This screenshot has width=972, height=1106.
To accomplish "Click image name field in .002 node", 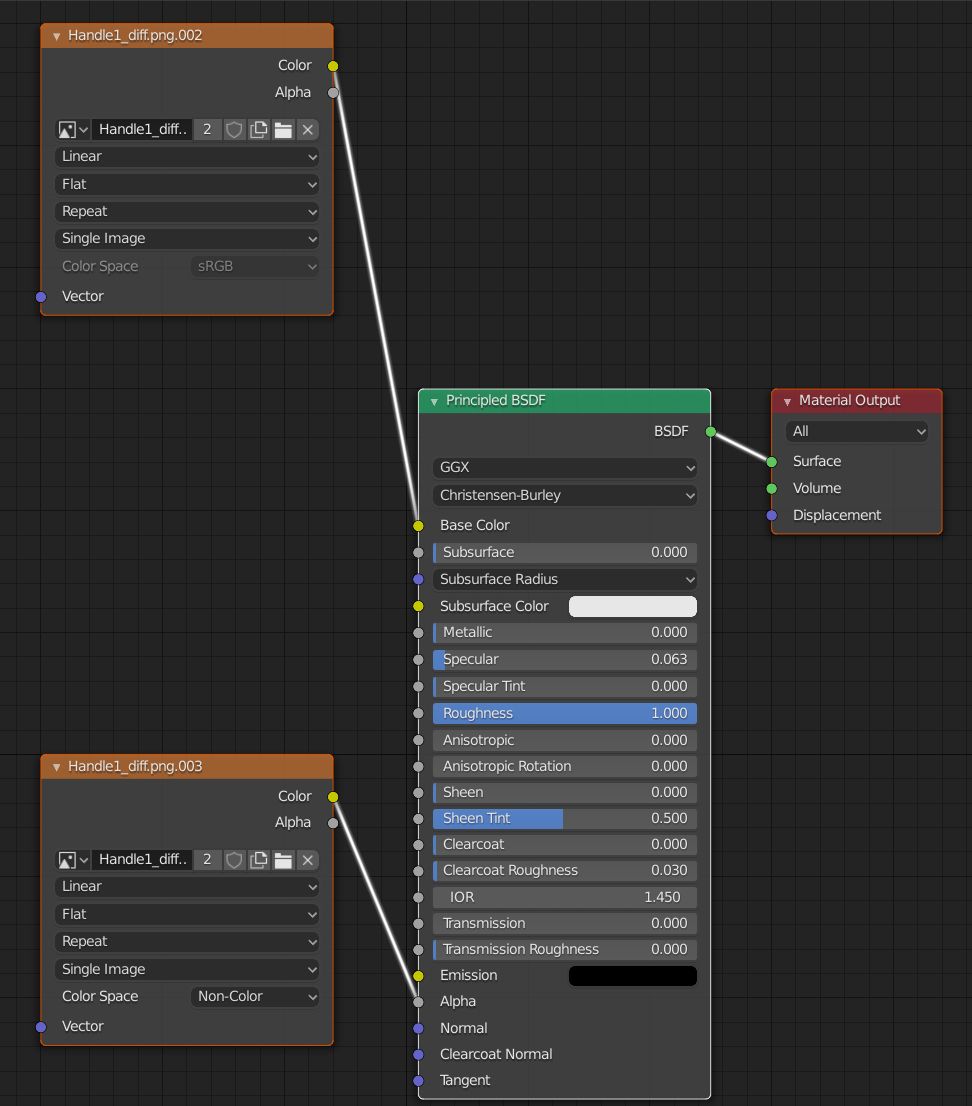I will 142,130.
